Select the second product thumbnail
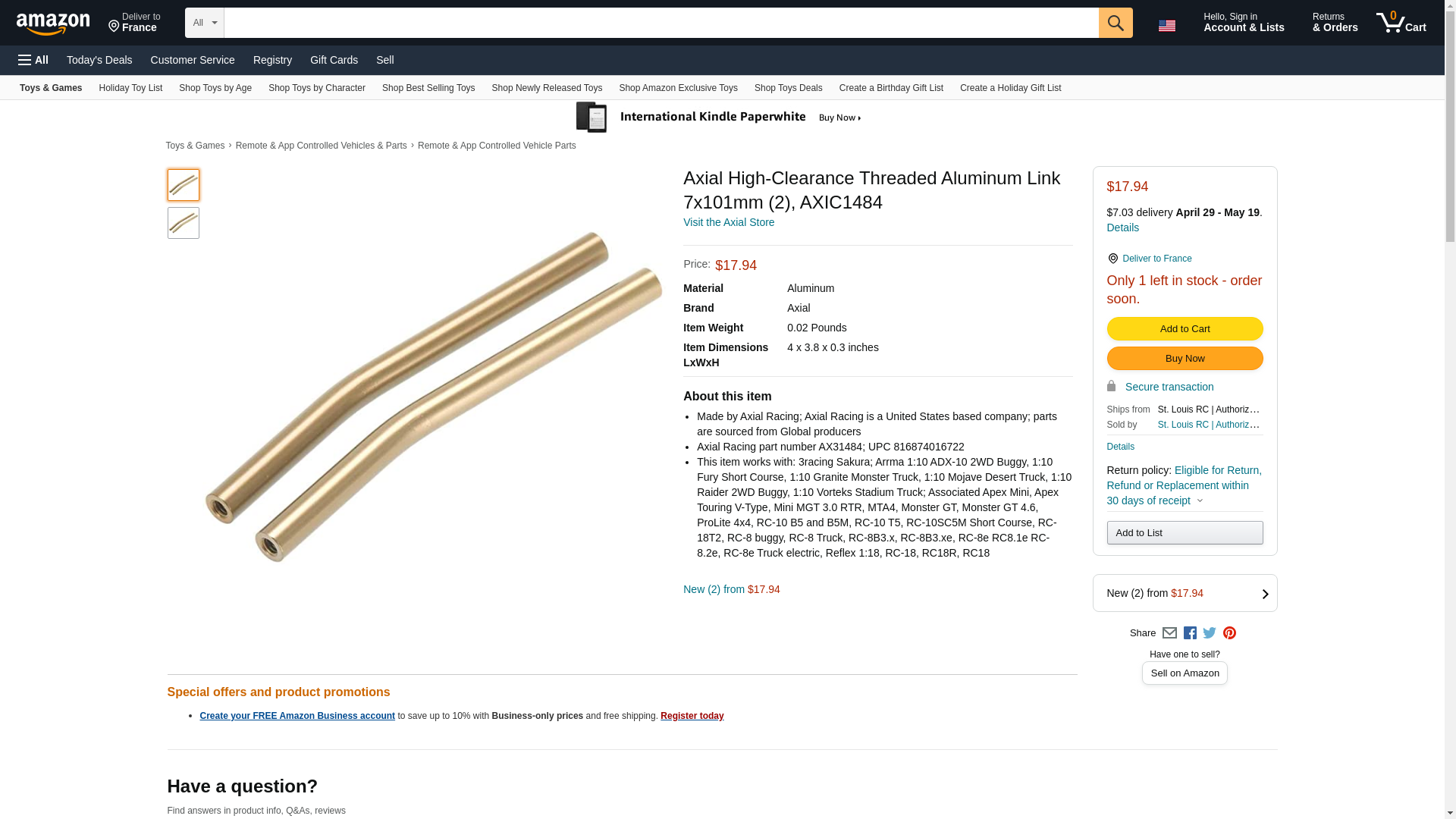 point(184,223)
